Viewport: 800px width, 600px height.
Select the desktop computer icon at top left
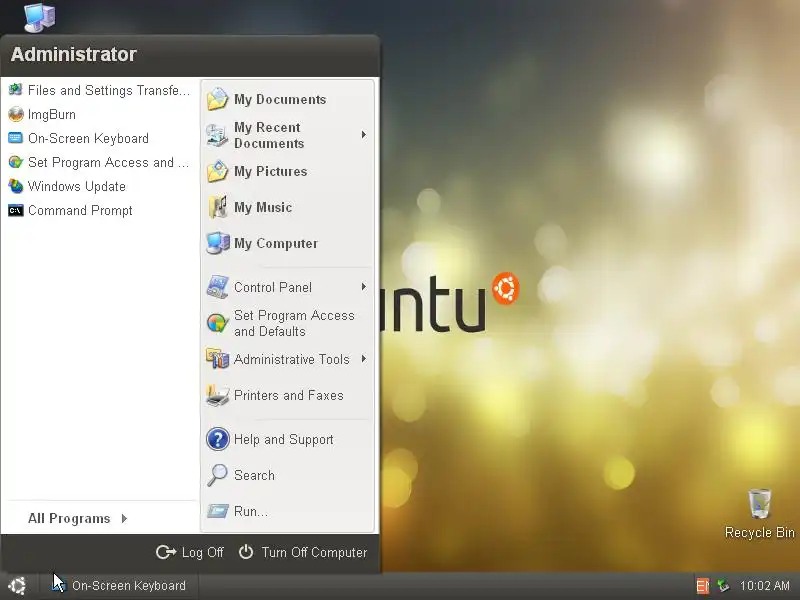pos(40,17)
